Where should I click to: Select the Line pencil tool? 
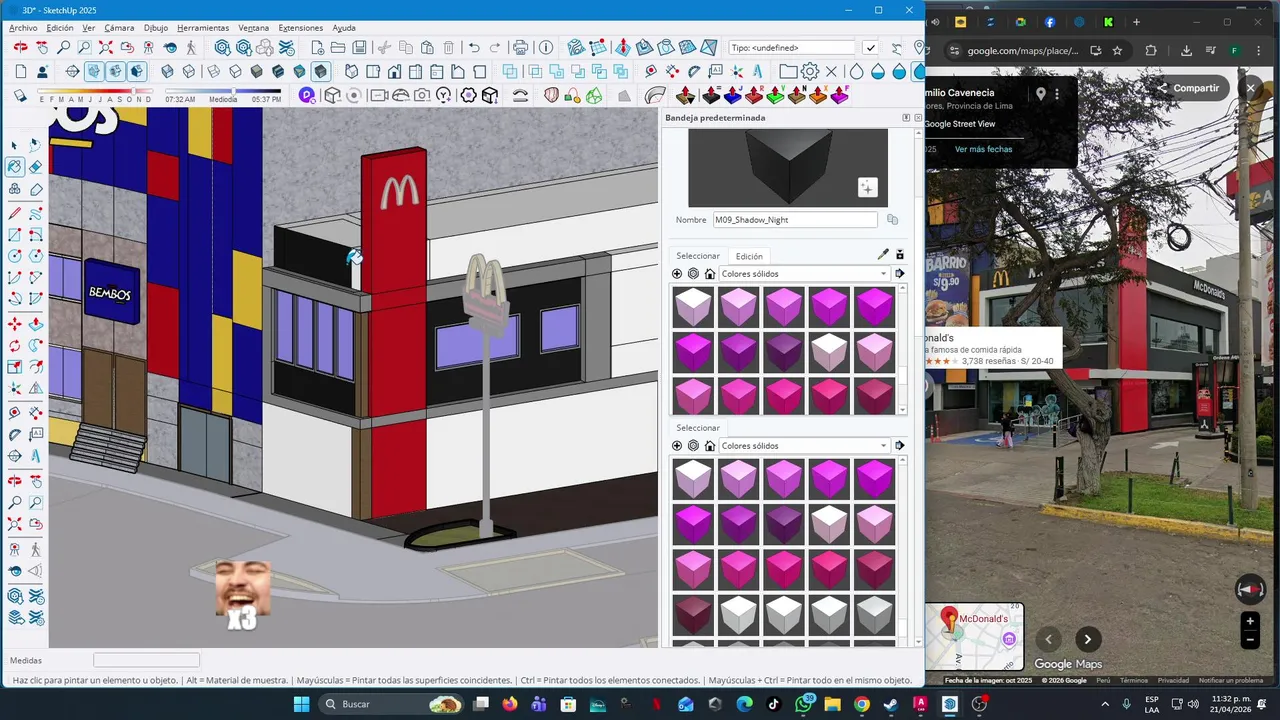tap(15, 213)
